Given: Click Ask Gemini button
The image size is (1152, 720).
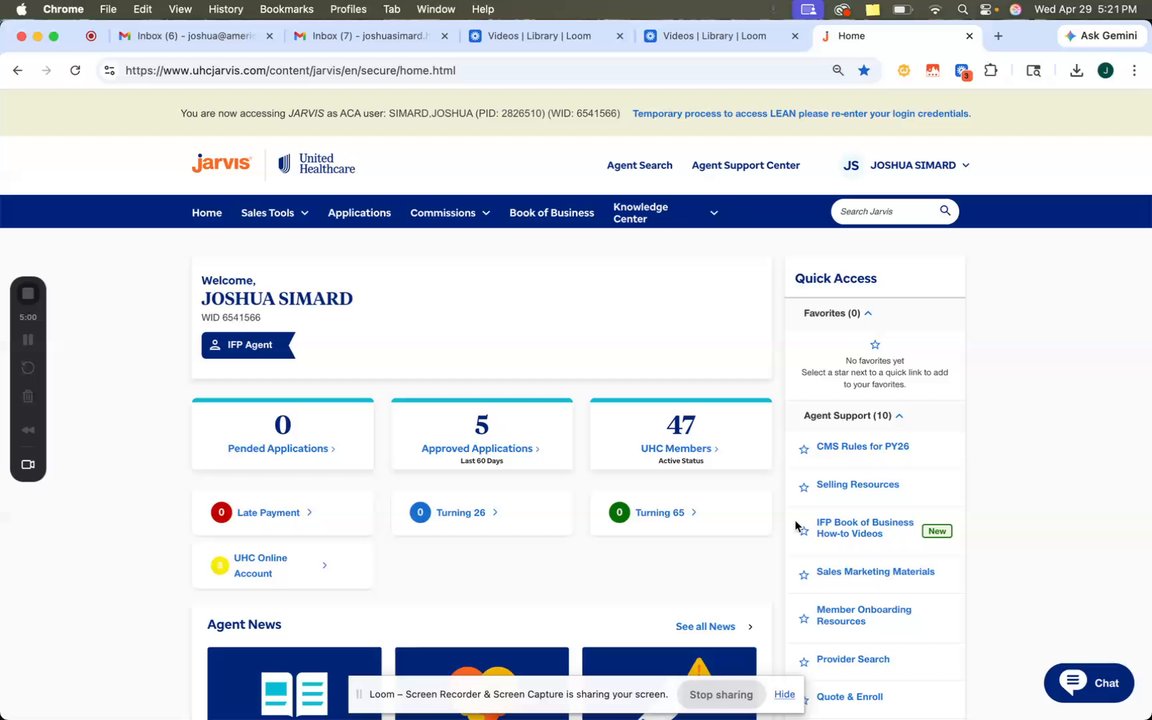Looking at the screenshot, I should (x=1101, y=35).
